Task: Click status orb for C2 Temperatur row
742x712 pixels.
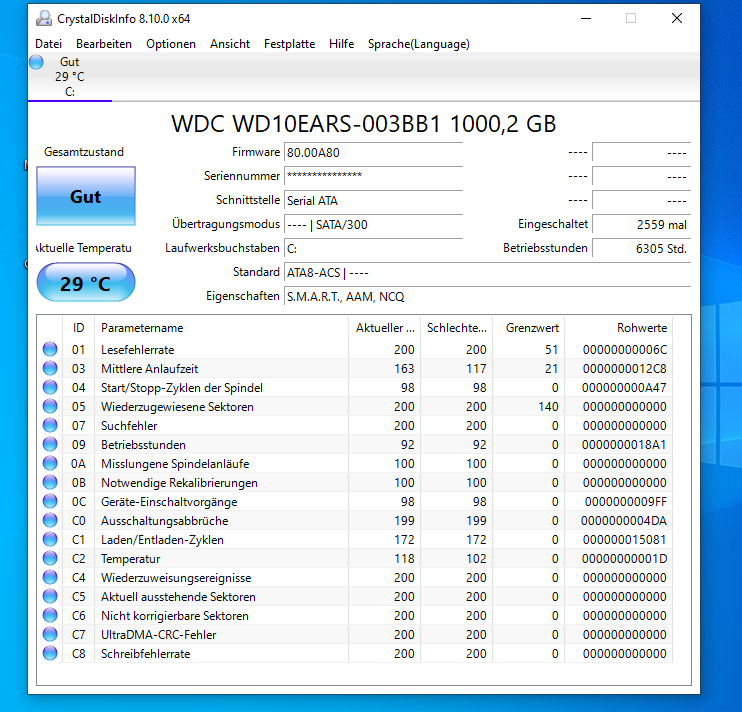Action: pyautogui.click(x=50, y=558)
